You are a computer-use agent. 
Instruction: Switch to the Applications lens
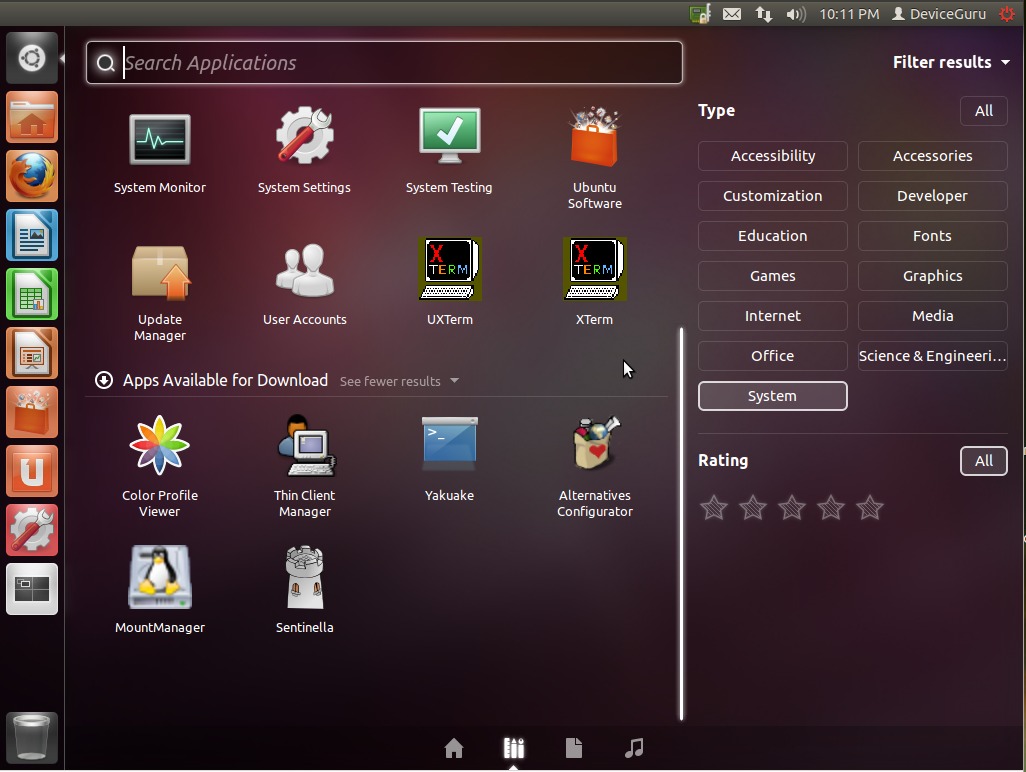click(x=514, y=748)
